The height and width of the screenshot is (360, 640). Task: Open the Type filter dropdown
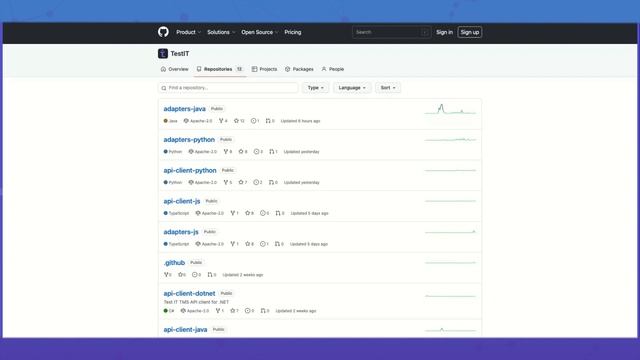[316, 88]
